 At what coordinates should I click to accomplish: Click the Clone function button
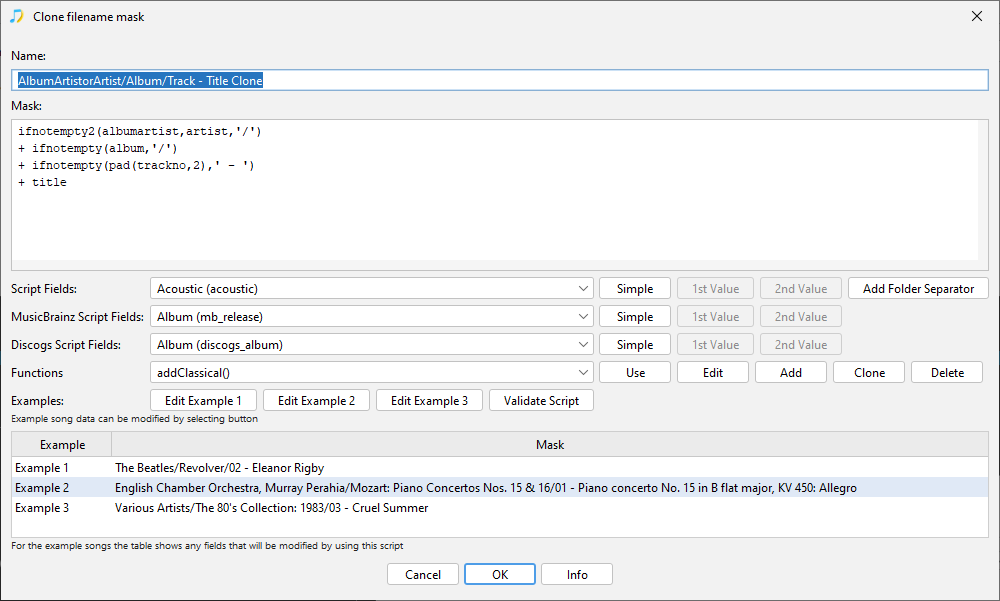tap(869, 373)
